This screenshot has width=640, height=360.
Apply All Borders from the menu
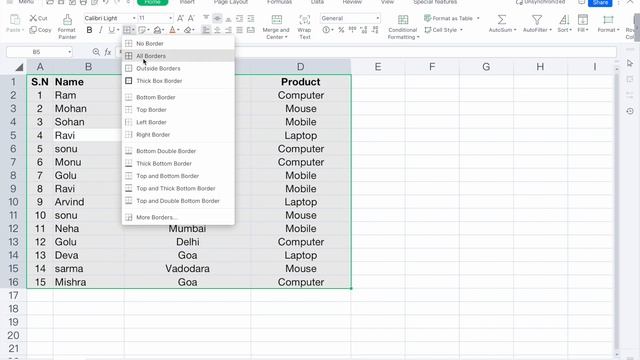click(x=178, y=56)
